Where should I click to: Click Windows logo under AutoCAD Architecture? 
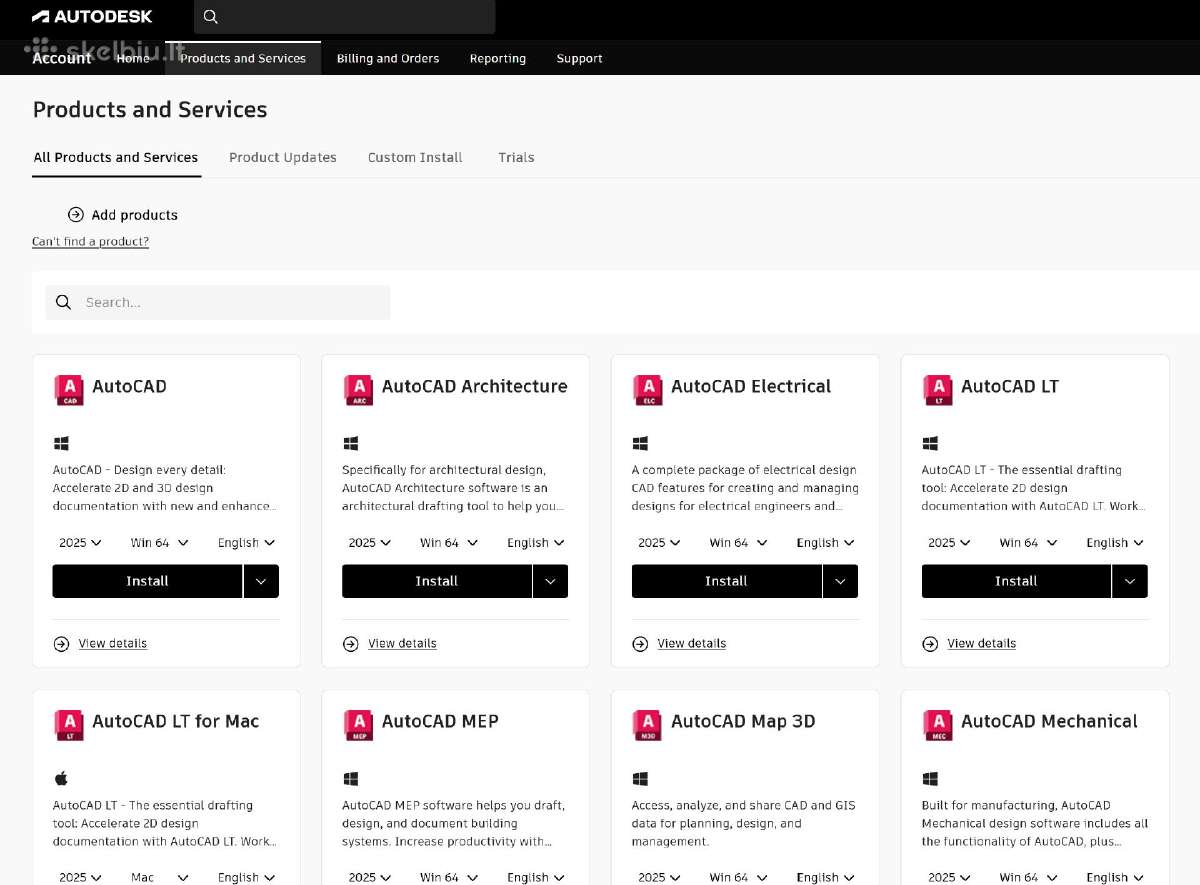tap(350, 443)
